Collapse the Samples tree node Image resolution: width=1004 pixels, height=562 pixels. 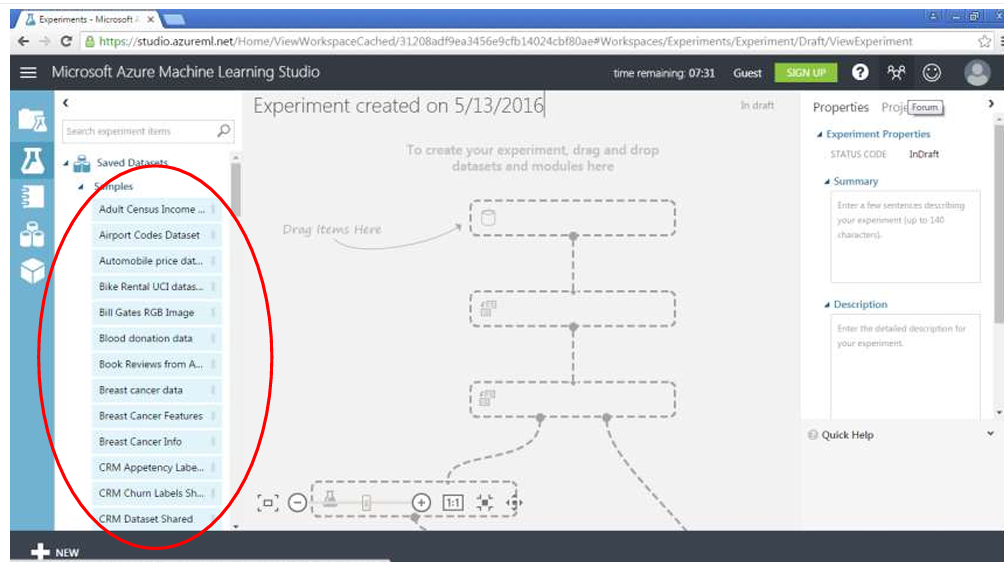[x=80, y=187]
